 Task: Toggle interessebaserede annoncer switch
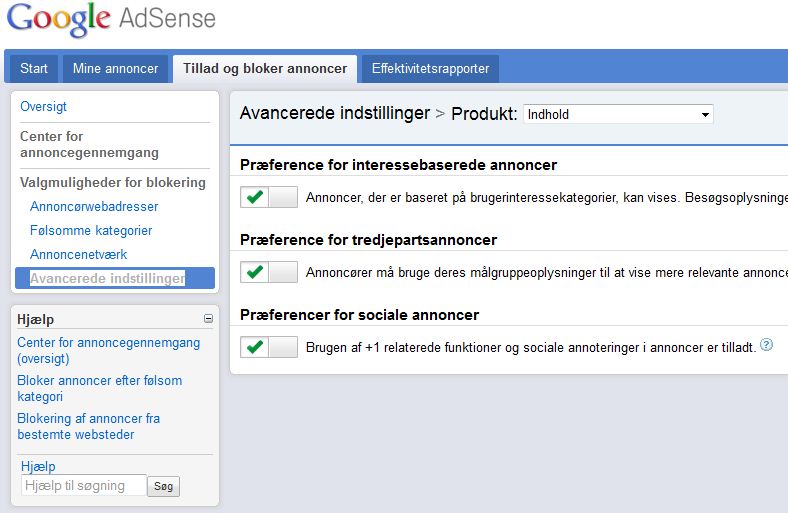269,197
